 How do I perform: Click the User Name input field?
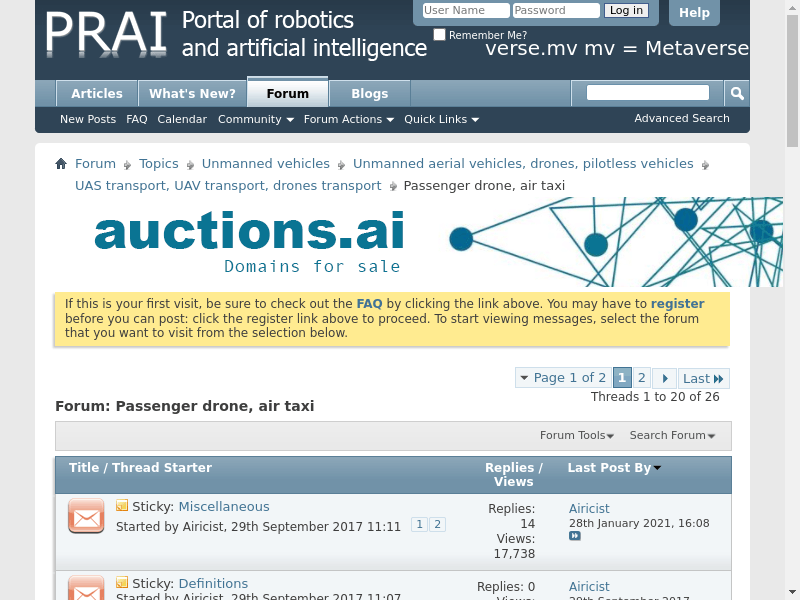click(x=466, y=10)
